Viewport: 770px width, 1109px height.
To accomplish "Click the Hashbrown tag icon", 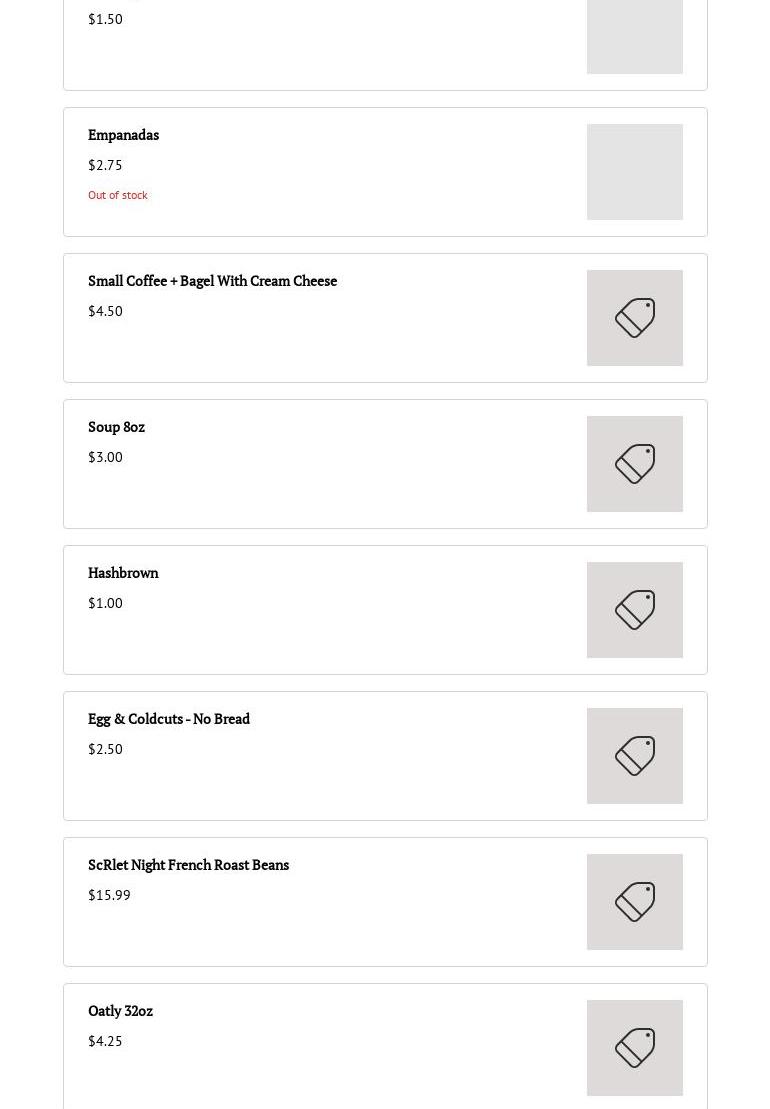I will point(635,610).
